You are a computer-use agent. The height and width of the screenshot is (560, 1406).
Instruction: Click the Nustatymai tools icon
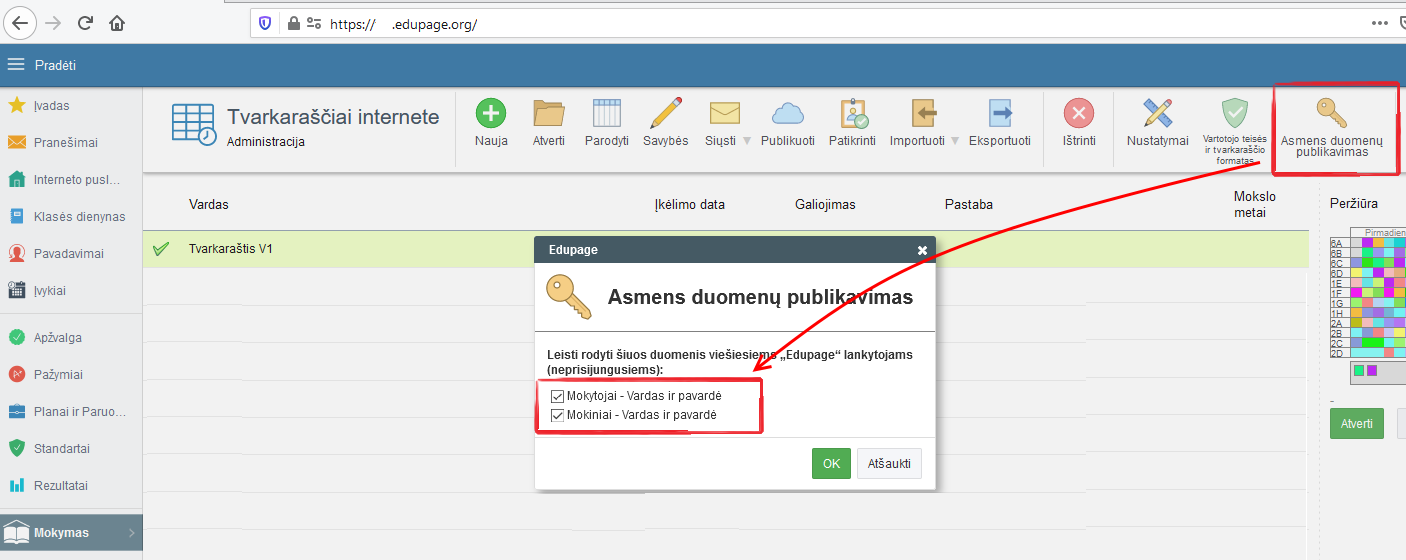click(x=1157, y=113)
